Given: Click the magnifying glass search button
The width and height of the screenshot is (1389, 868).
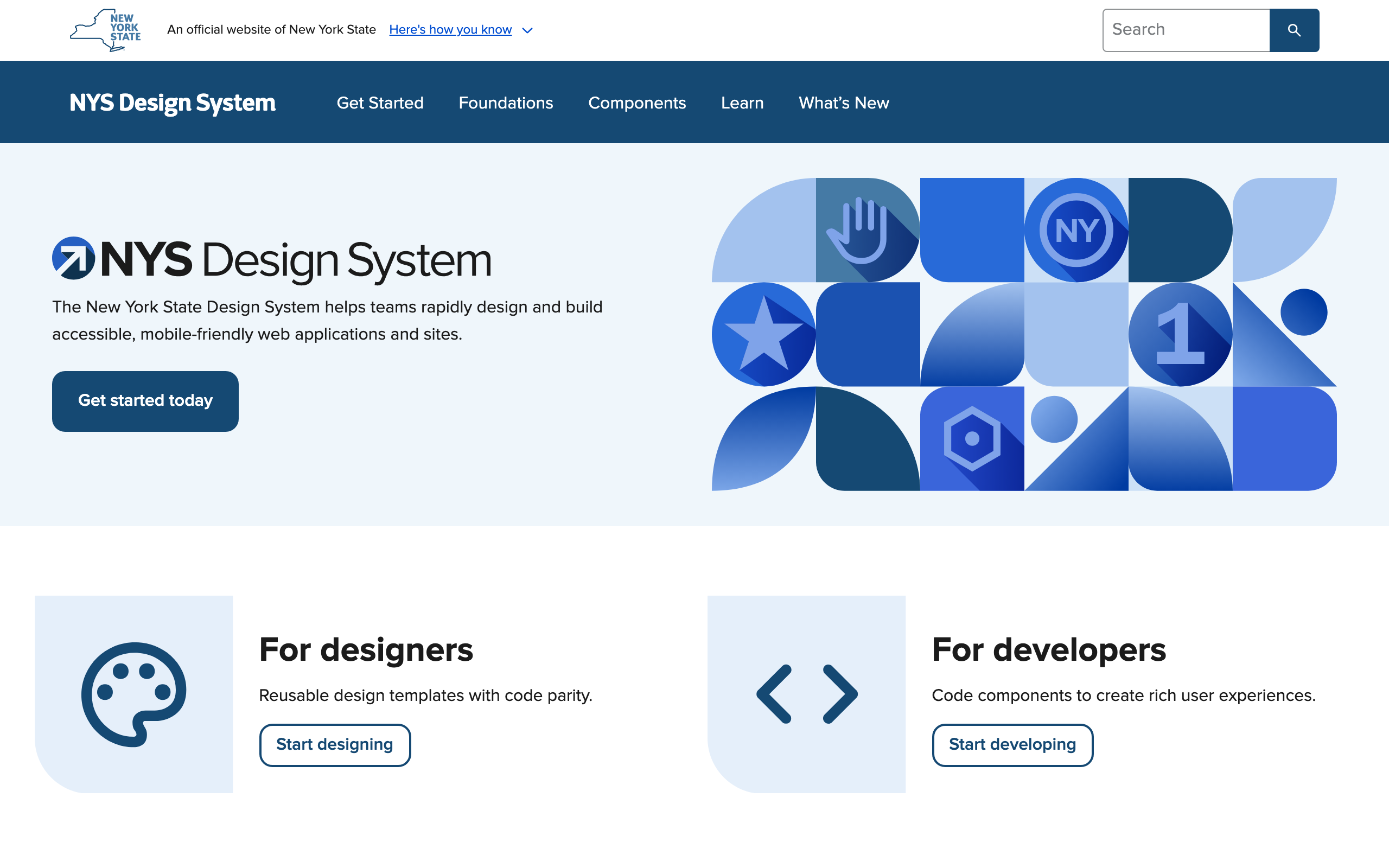Looking at the screenshot, I should click(1294, 30).
